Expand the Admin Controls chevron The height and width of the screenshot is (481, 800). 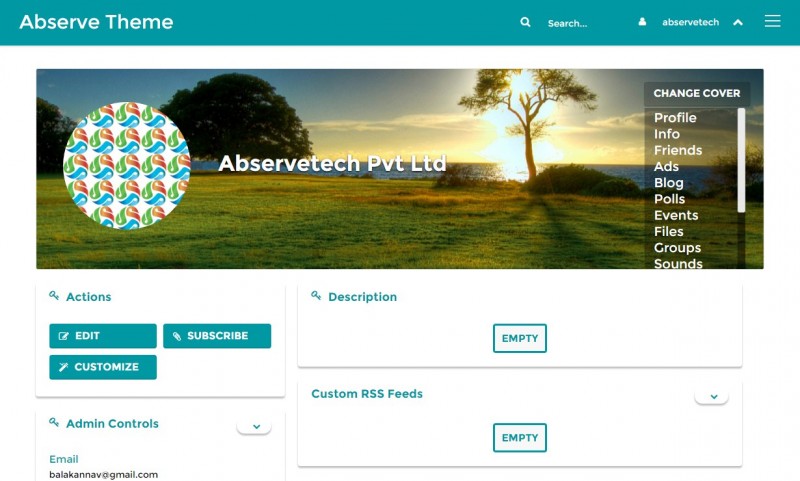254,426
